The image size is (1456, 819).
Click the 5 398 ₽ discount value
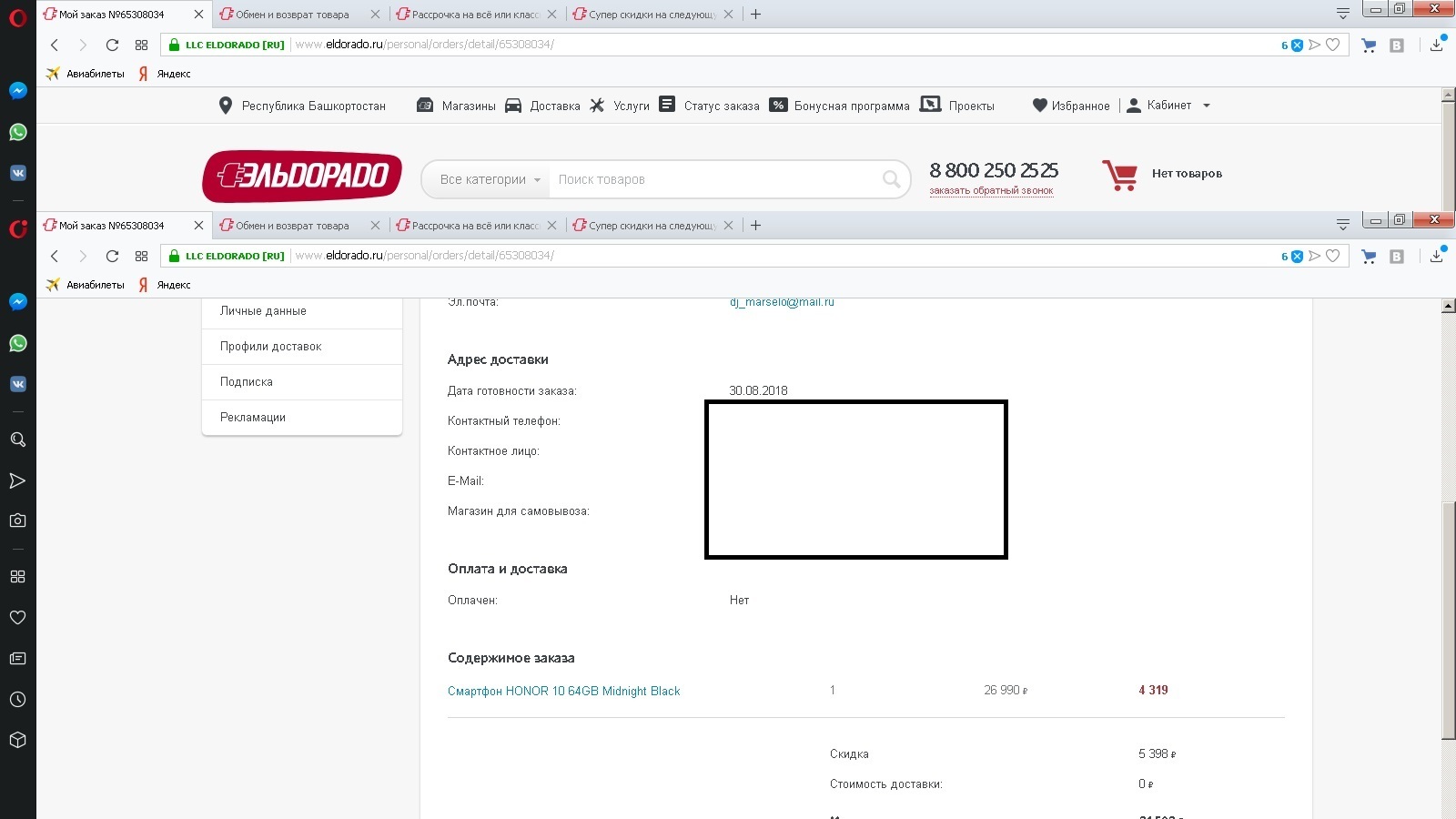(1157, 754)
